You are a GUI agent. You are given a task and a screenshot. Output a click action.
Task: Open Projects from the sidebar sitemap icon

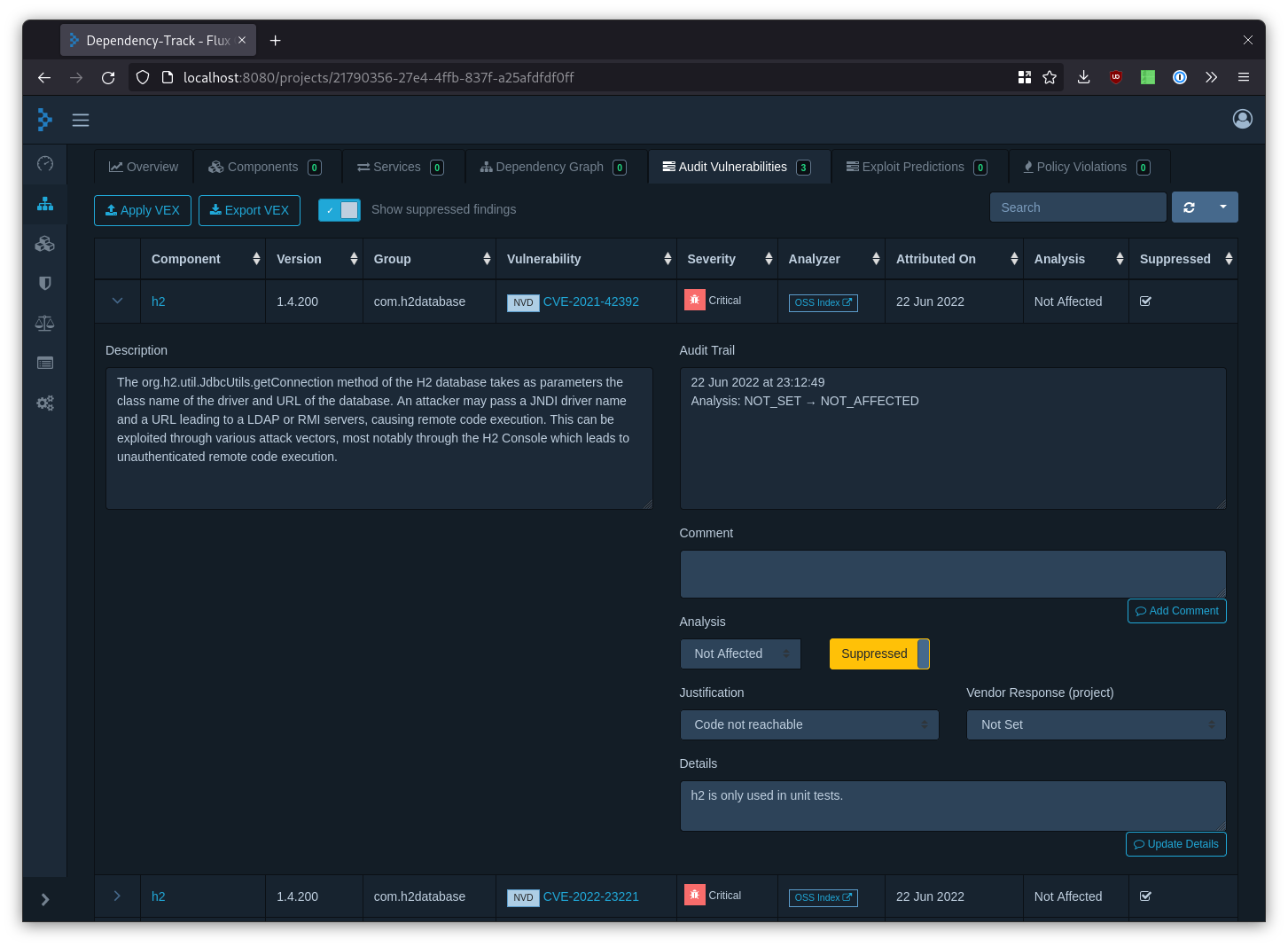[x=45, y=203]
